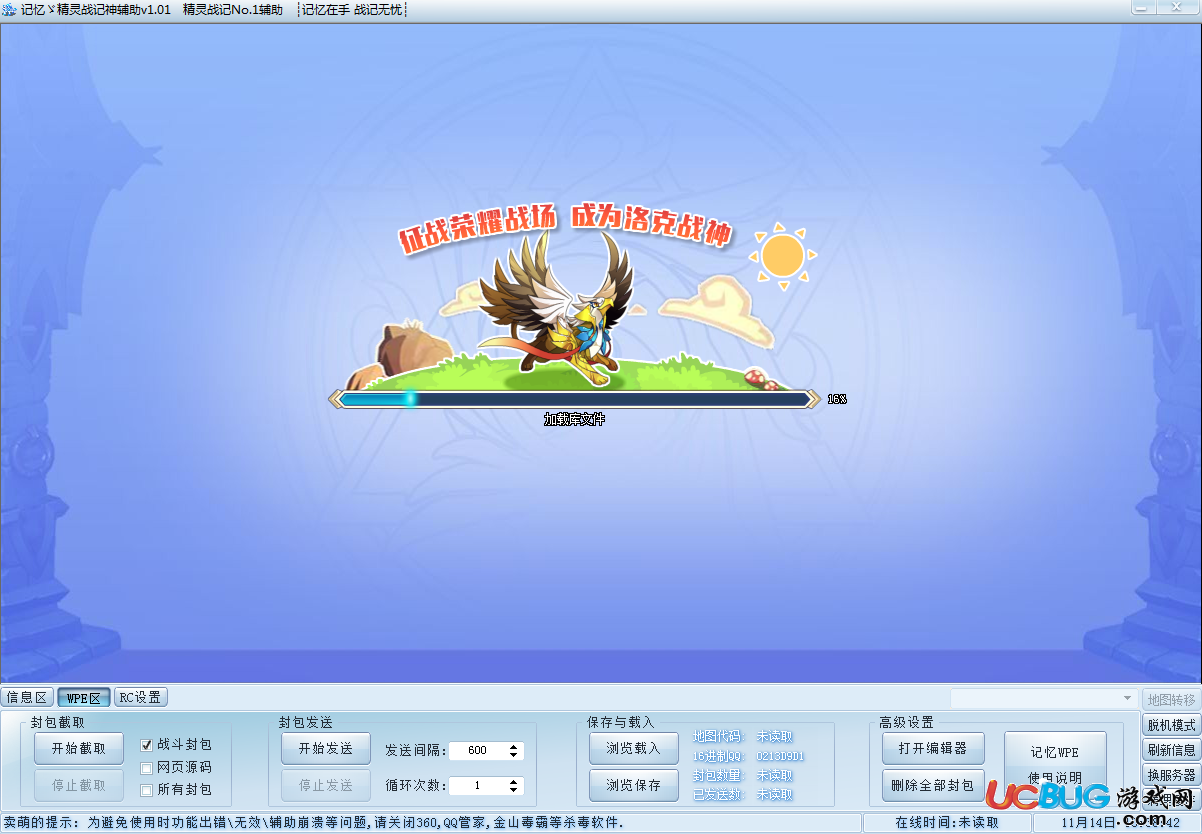Increase 循环次数 with the up arrow
The width and height of the screenshot is (1202, 834).
514,782
